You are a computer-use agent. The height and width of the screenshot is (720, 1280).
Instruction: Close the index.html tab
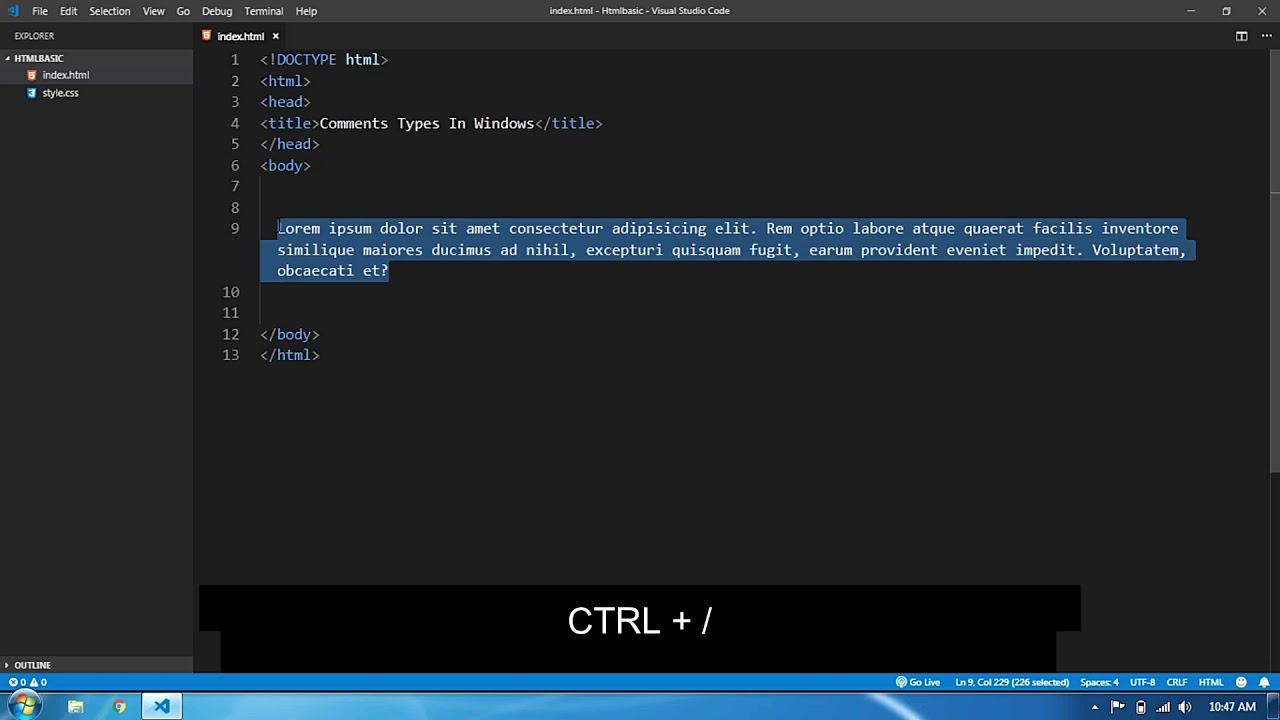(x=275, y=36)
